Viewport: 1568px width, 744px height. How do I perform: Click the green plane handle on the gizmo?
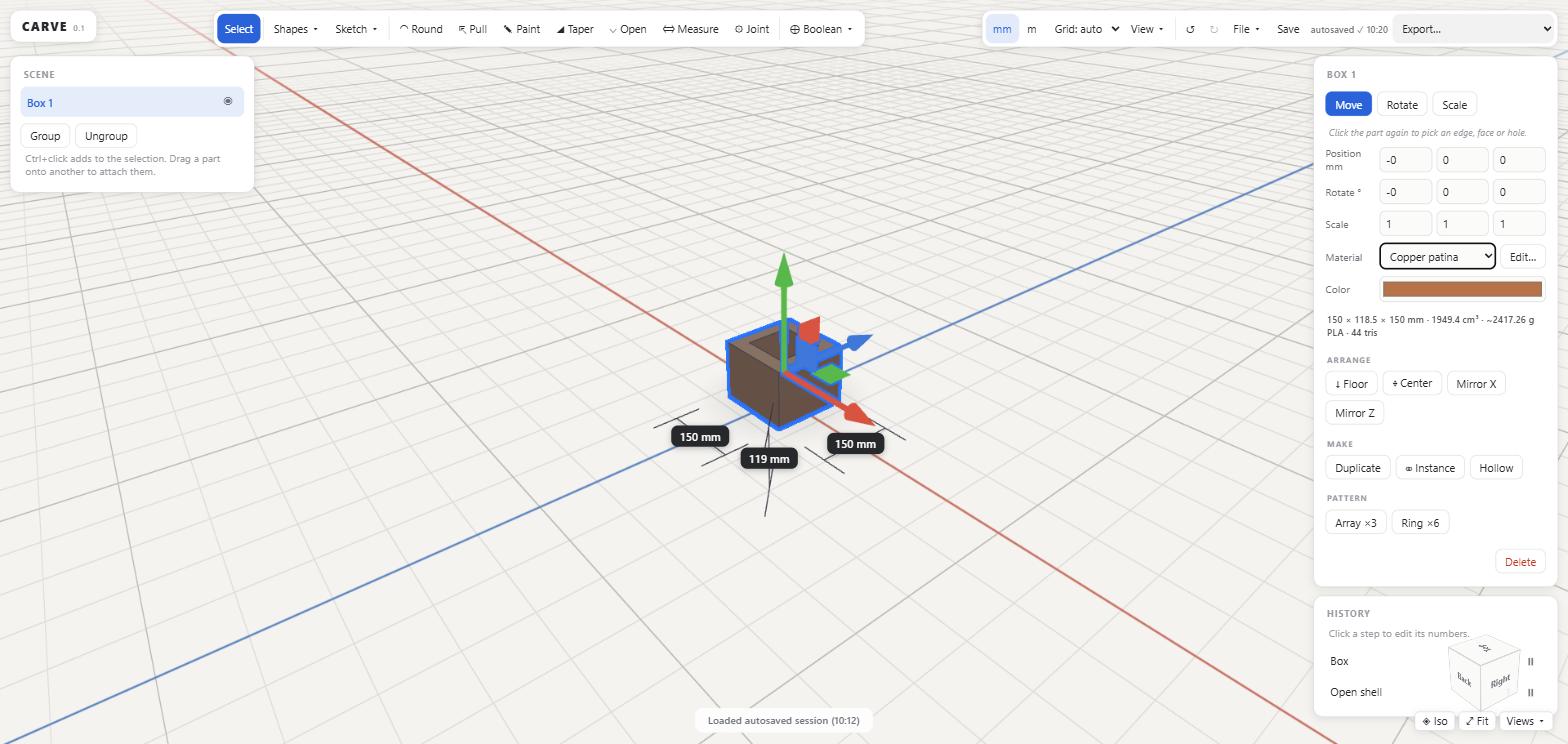click(830, 375)
